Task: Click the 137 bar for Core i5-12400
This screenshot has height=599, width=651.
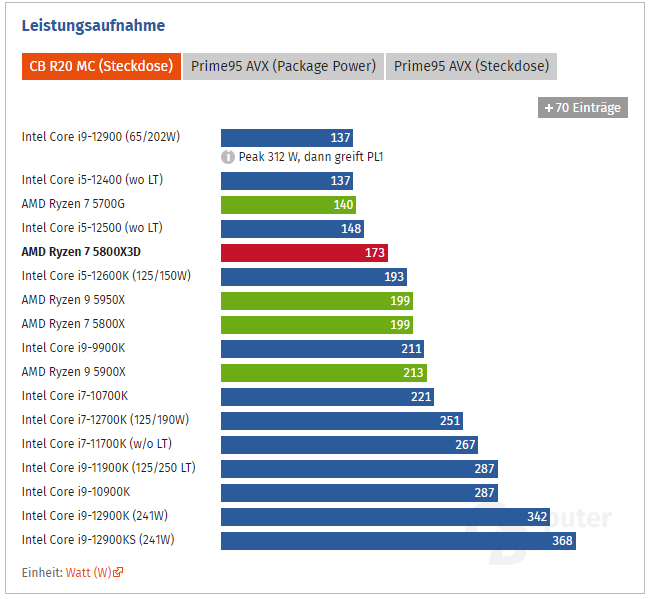Action: [x=287, y=181]
